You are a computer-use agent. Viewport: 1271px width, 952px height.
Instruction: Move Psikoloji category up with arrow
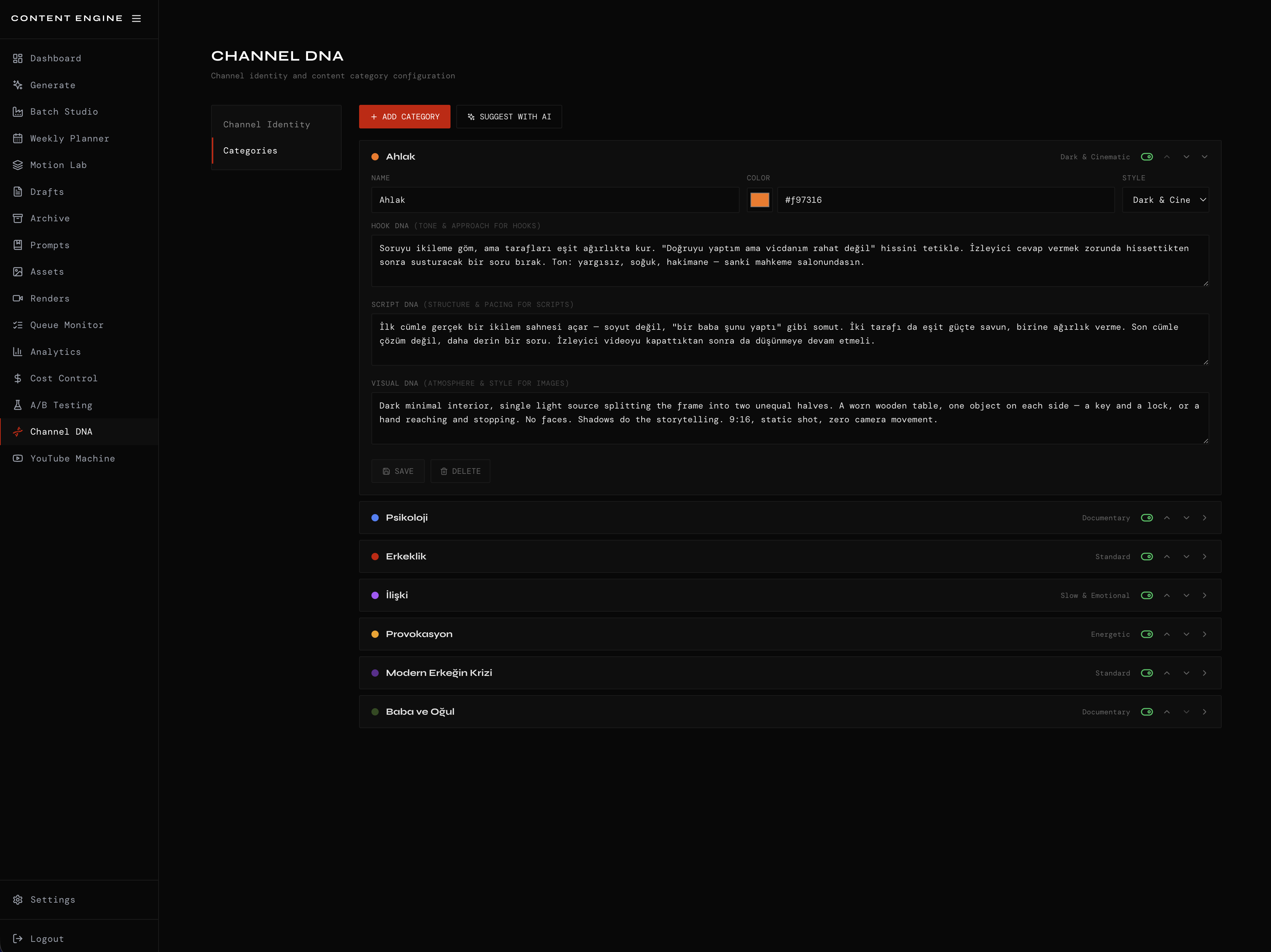pyautogui.click(x=1167, y=518)
